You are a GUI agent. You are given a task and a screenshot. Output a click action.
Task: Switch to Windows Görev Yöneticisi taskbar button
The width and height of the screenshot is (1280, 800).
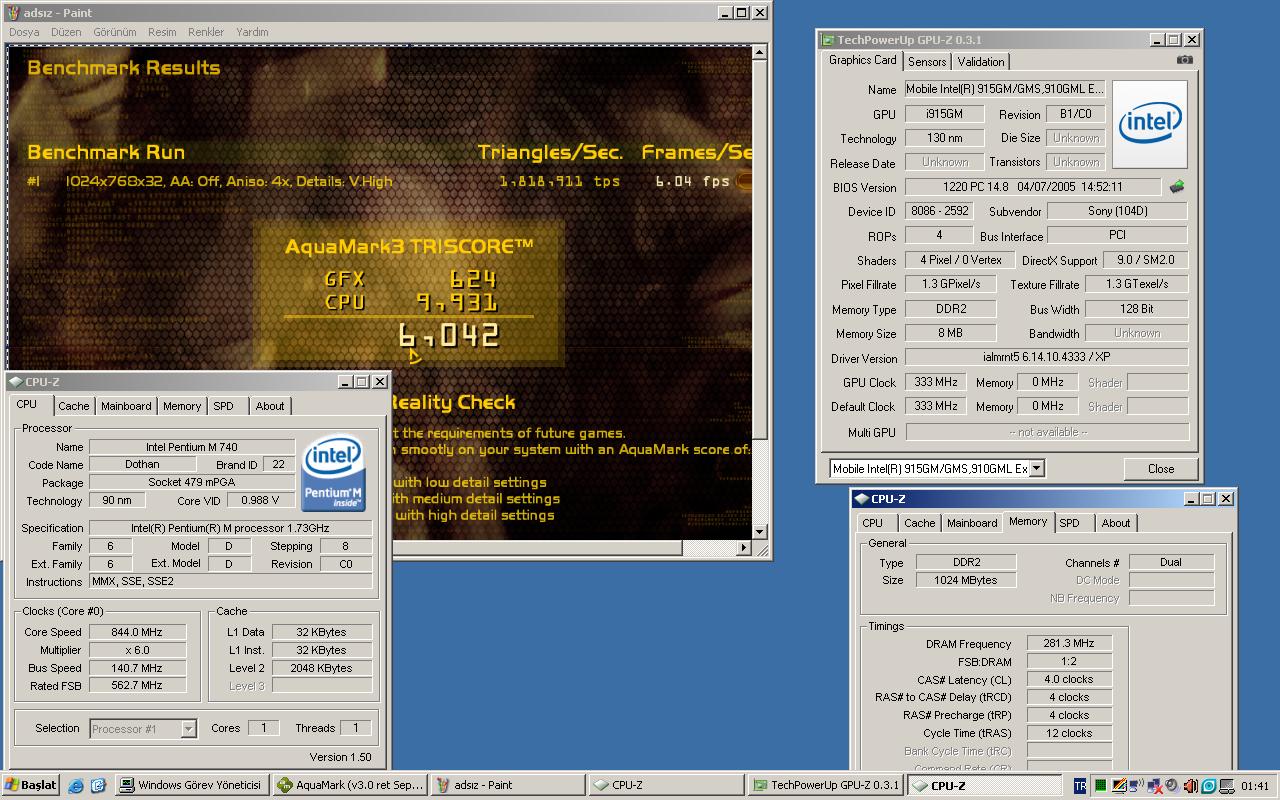[192, 786]
